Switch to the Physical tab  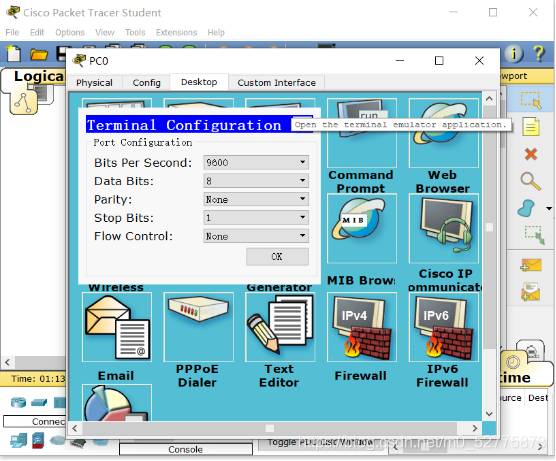pos(94,83)
